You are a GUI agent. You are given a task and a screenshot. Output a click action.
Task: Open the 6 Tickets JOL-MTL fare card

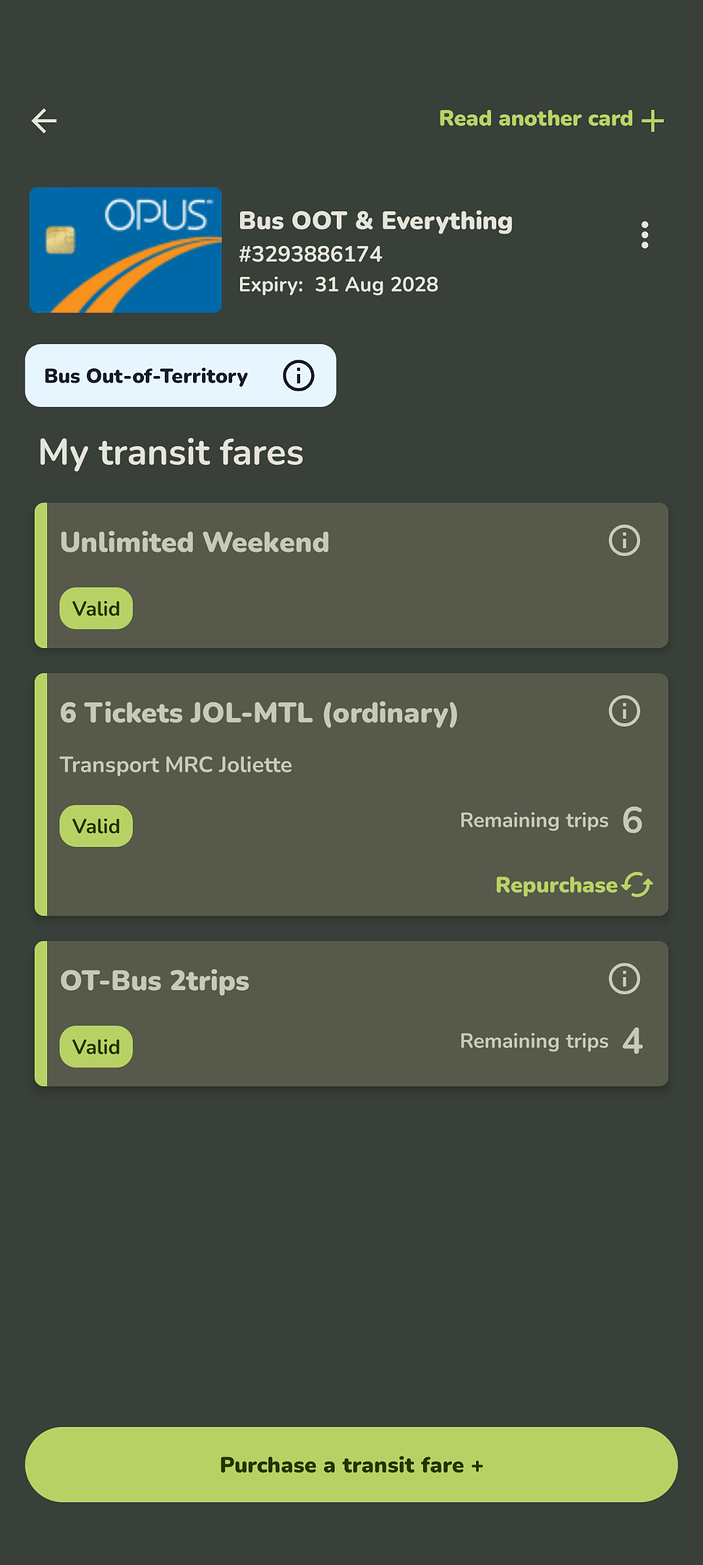[x=351, y=795]
